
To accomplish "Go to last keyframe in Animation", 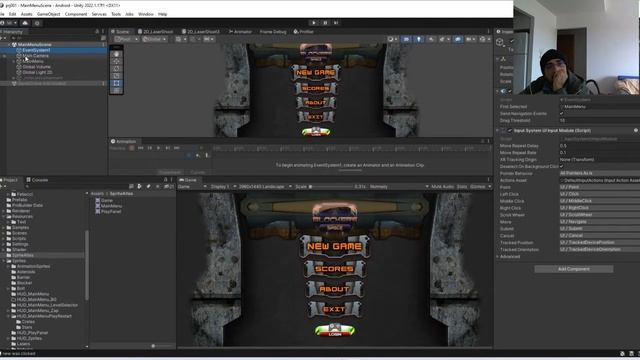I will (176, 148).
